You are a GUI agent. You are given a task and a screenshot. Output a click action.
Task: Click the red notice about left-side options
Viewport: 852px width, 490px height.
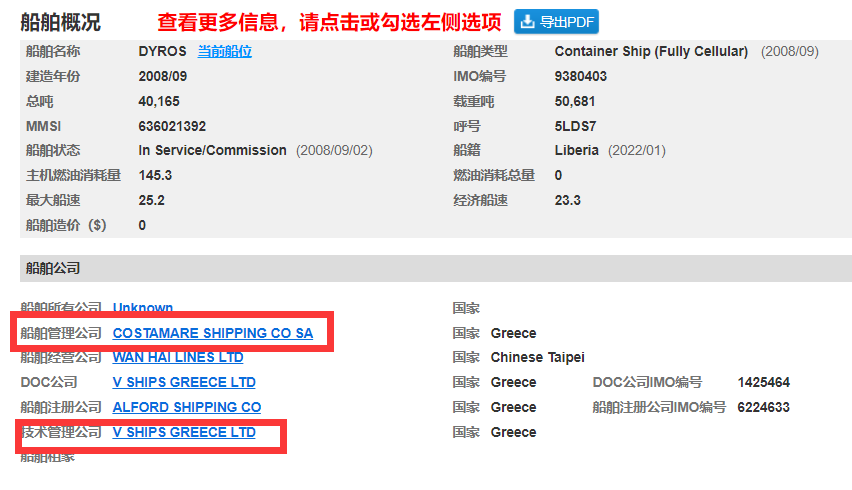tap(329, 22)
